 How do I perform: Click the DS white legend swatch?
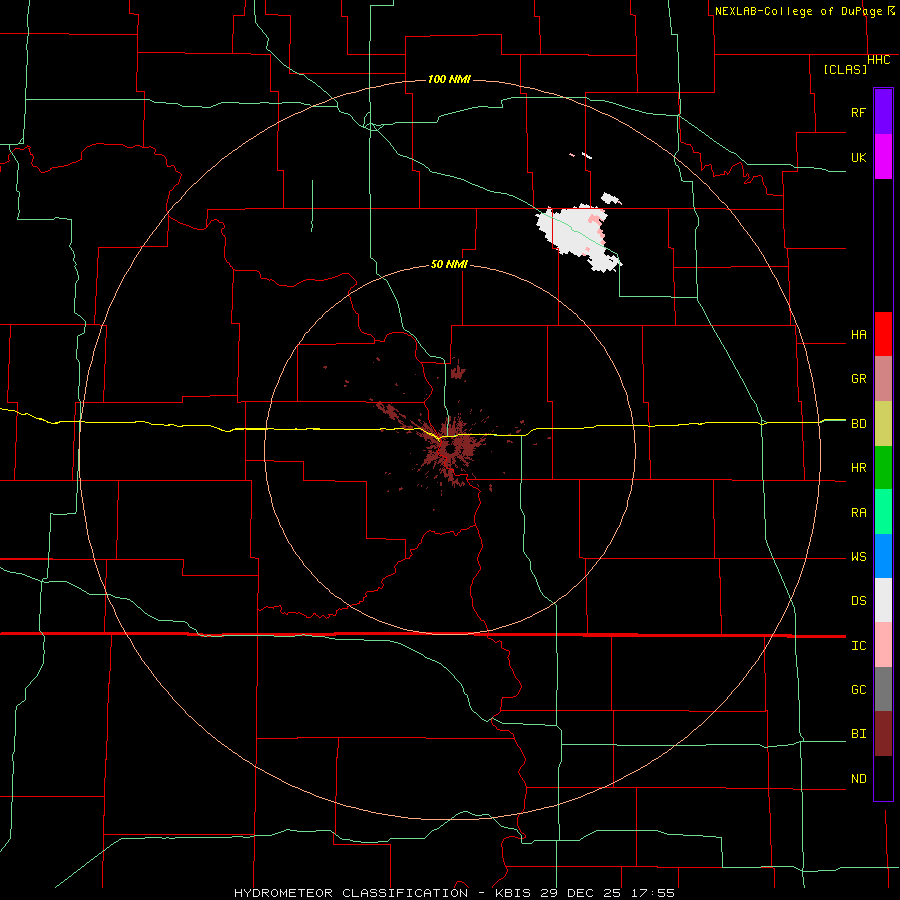883,600
